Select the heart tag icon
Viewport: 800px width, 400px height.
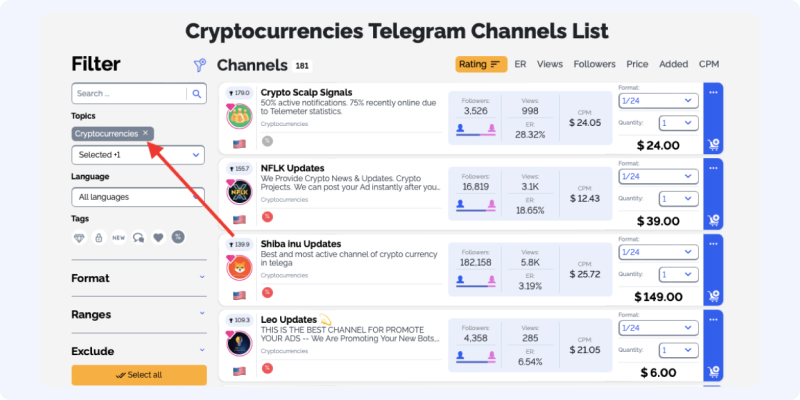click(x=159, y=237)
